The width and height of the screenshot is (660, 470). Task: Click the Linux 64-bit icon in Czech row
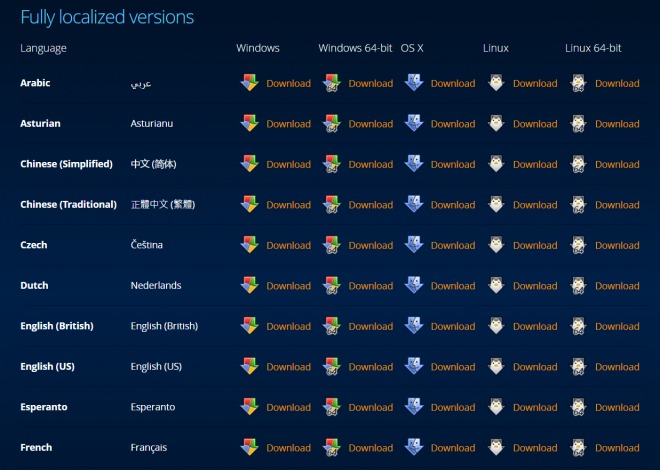point(578,245)
